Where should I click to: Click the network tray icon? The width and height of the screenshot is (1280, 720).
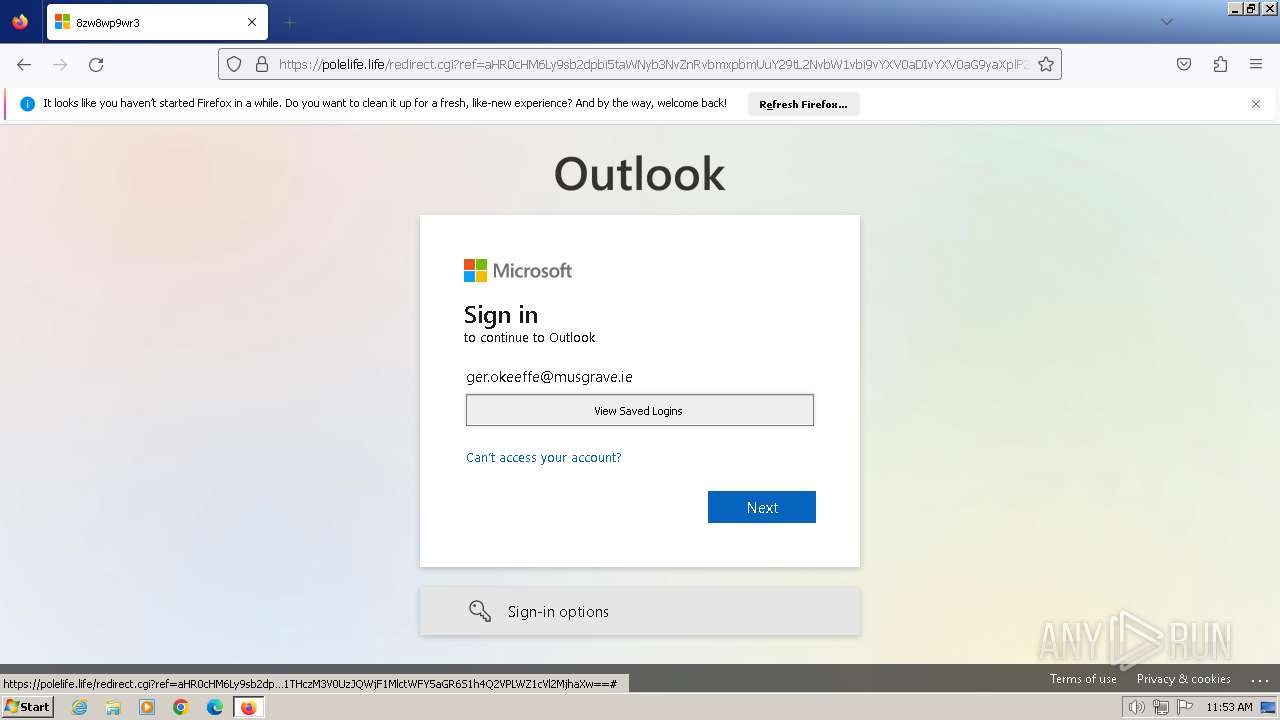(x=1161, y=707)
